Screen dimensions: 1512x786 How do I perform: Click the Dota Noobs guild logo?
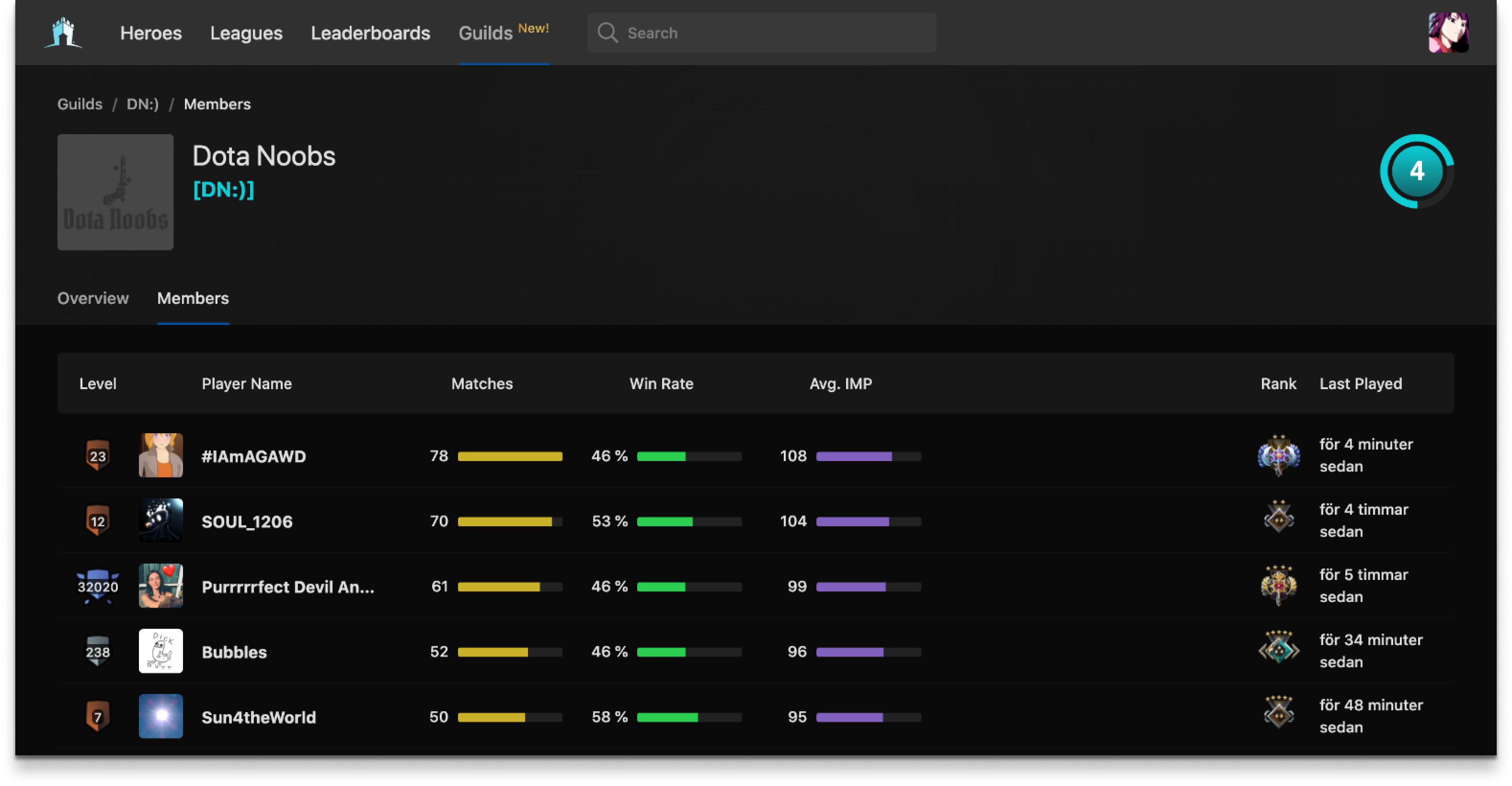tap(115, 192)
